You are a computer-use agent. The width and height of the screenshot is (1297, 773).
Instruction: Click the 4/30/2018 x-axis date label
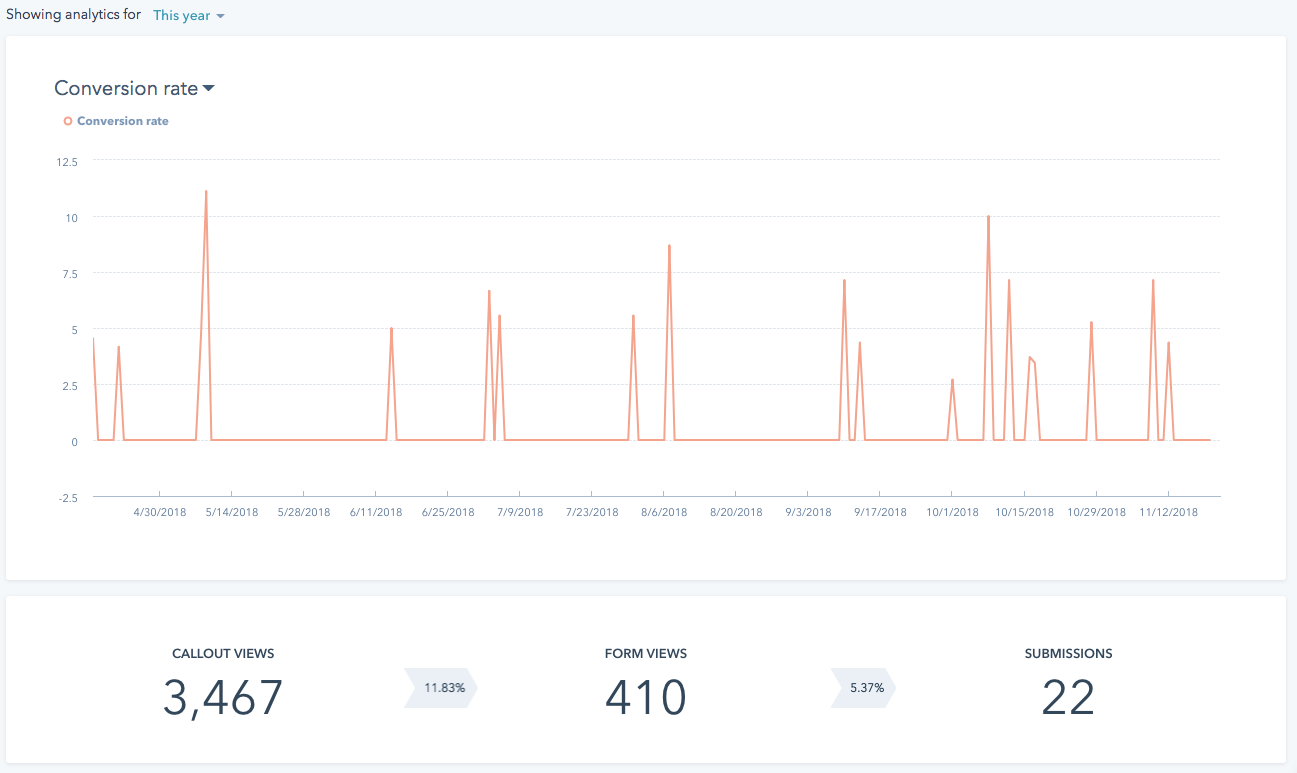(160, 512)
